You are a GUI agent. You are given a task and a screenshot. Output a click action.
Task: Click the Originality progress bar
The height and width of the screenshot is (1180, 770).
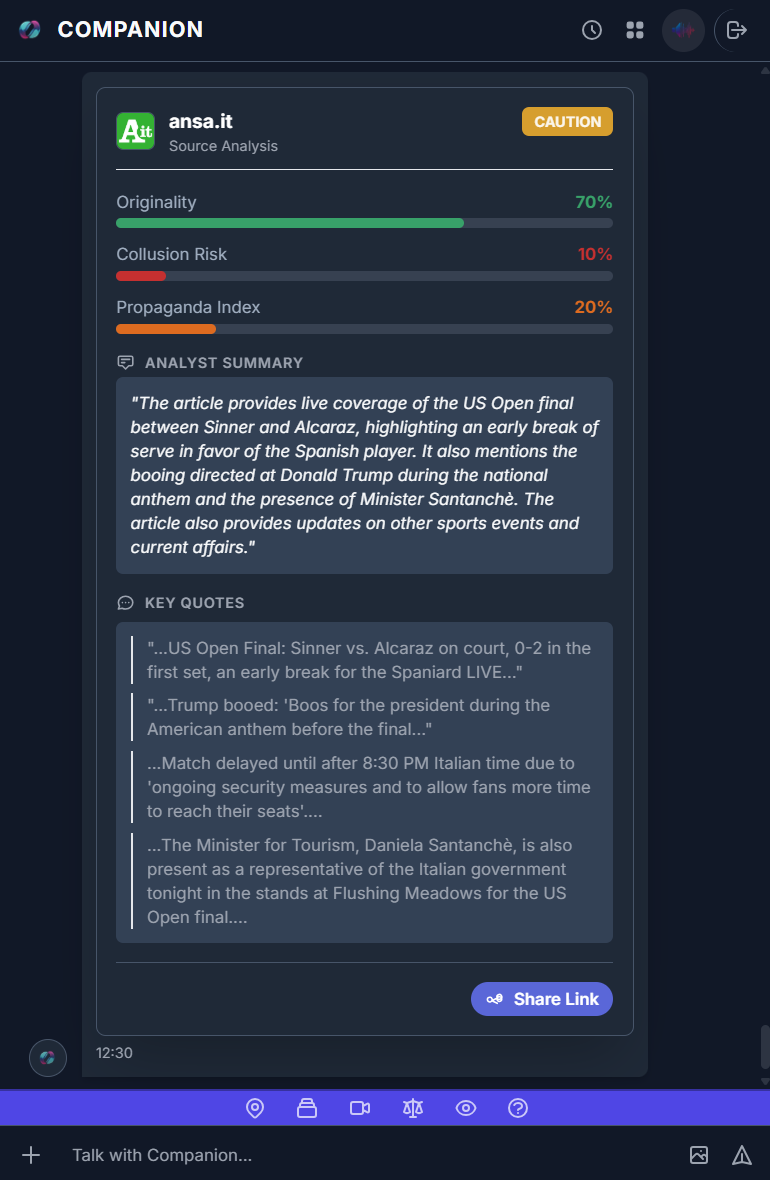[364, 223]
